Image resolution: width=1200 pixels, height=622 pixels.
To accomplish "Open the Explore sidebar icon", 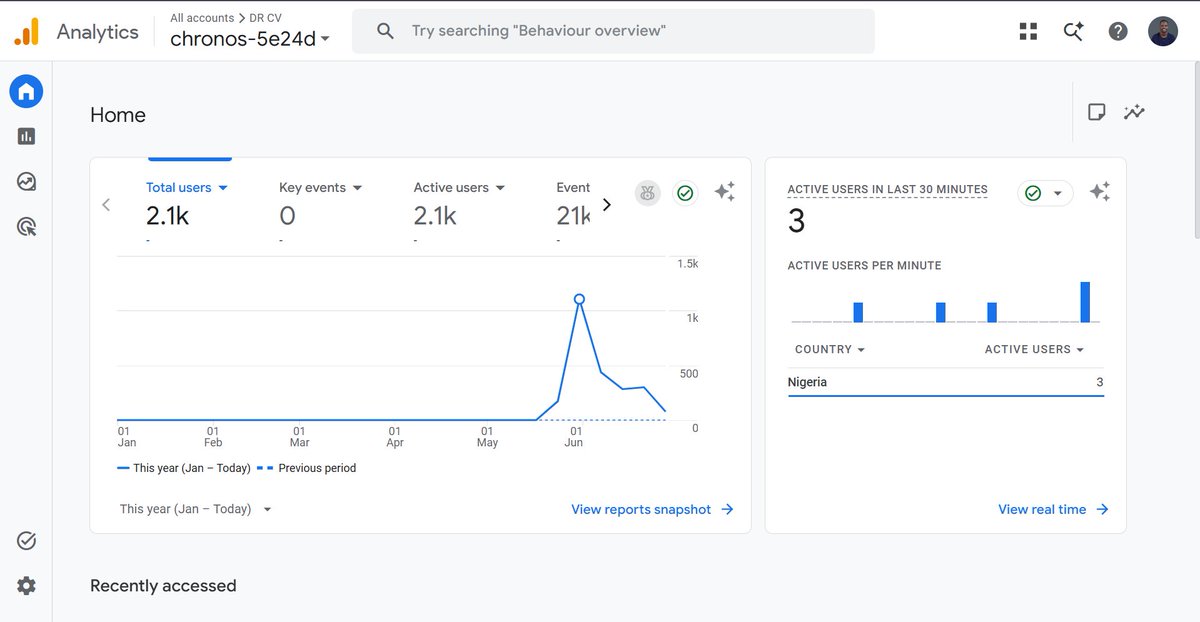I will [x=26, y=181].
